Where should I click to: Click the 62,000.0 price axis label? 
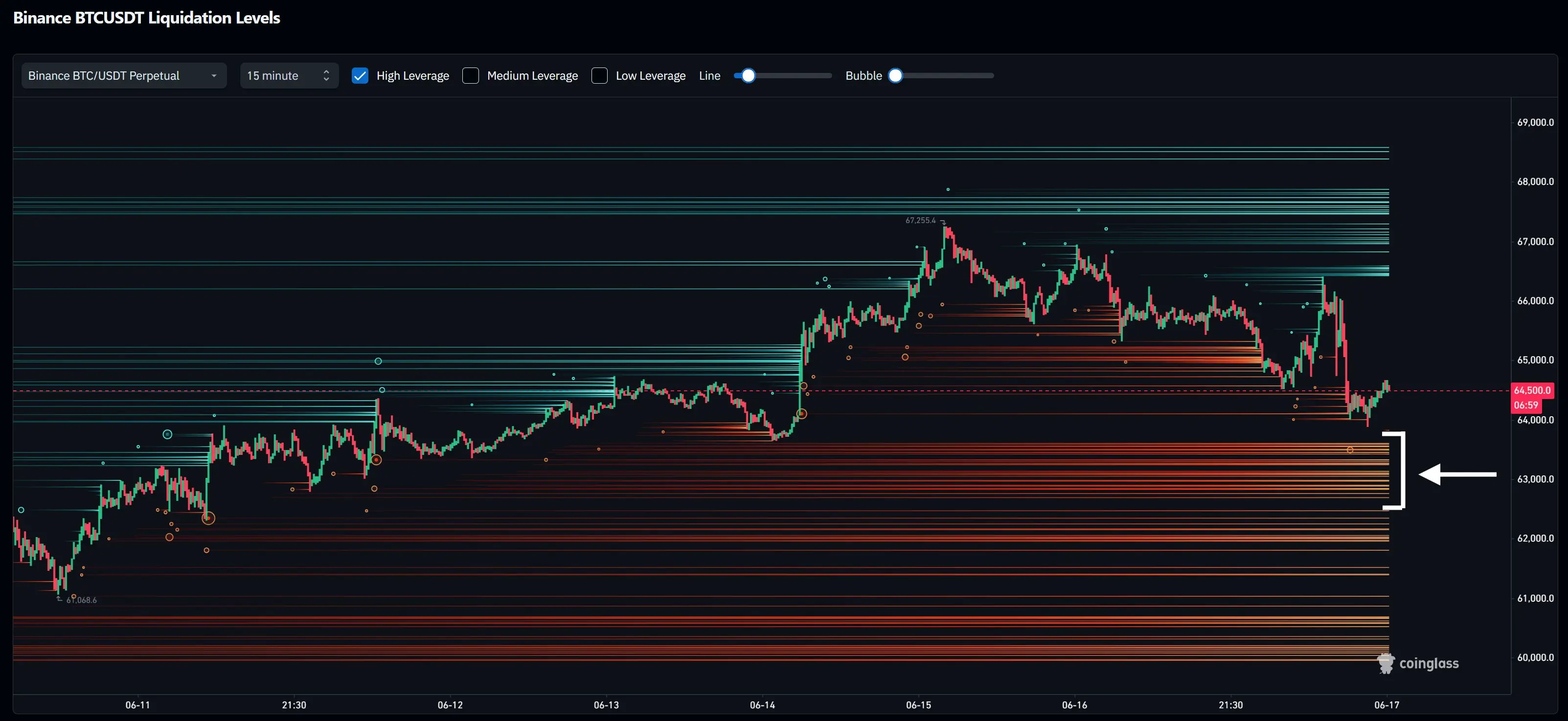coord(1535,538)
